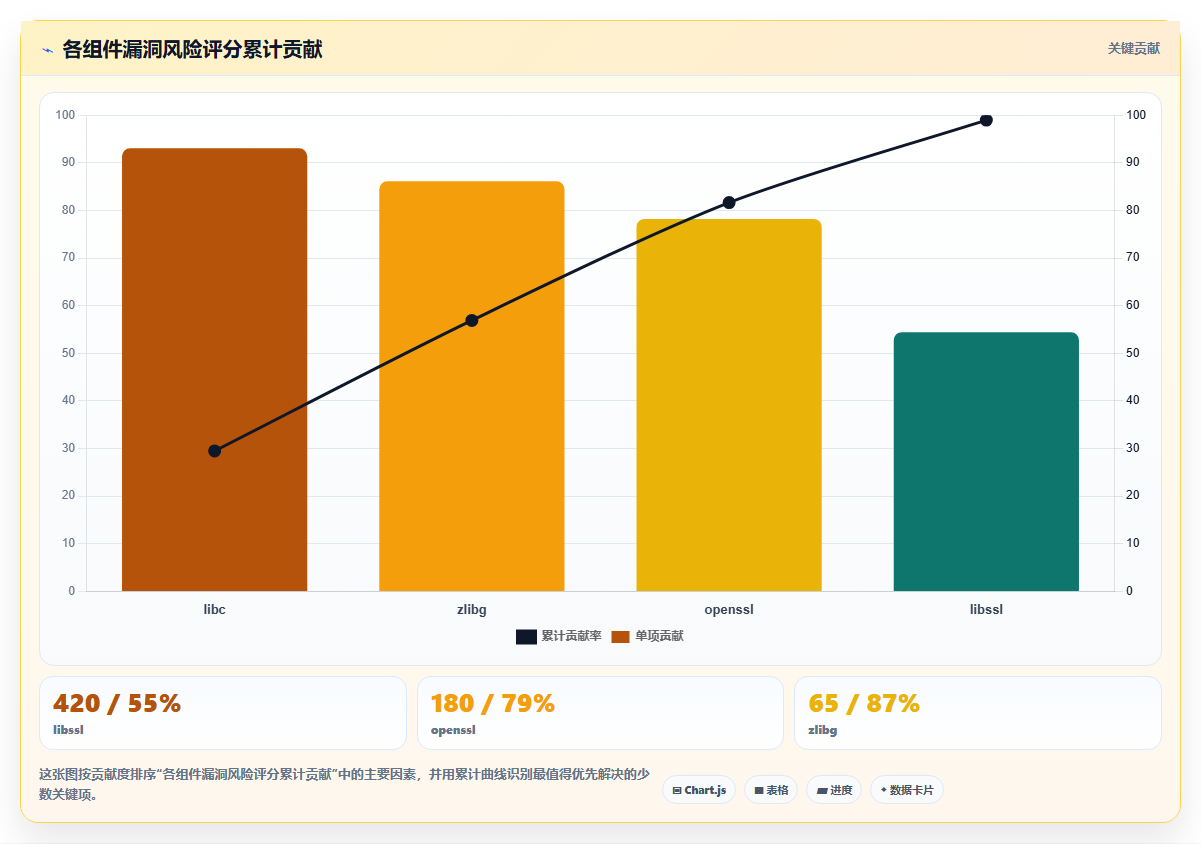Click the libssl x-axis label

pos(986,609)
